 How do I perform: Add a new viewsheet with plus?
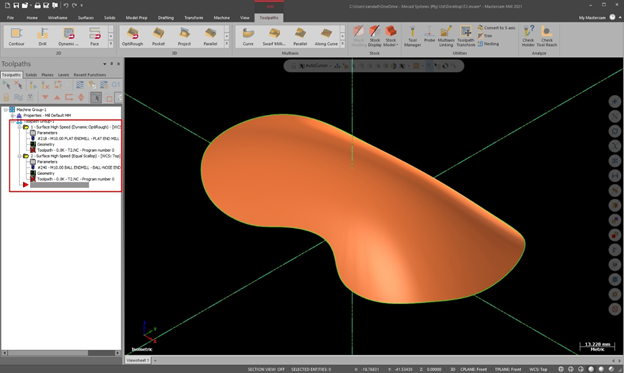[155, 360]
